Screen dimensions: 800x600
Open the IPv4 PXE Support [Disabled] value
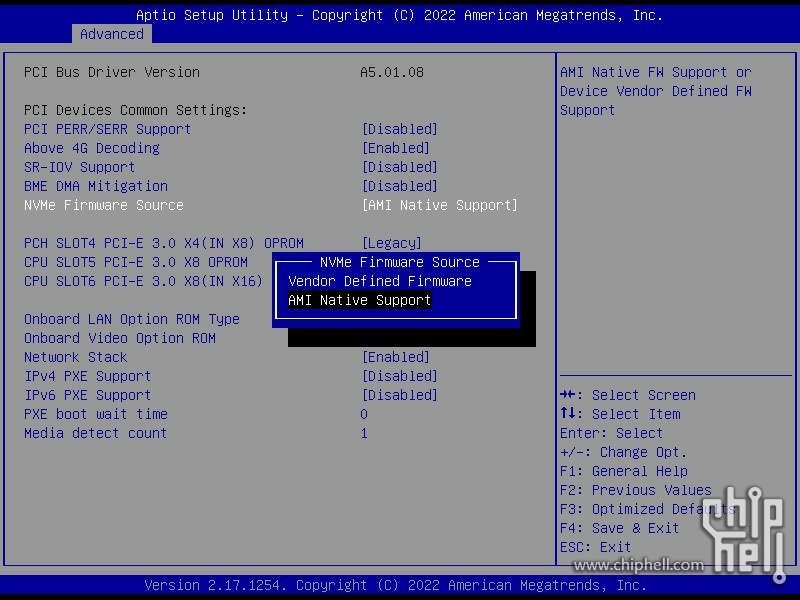399,377
